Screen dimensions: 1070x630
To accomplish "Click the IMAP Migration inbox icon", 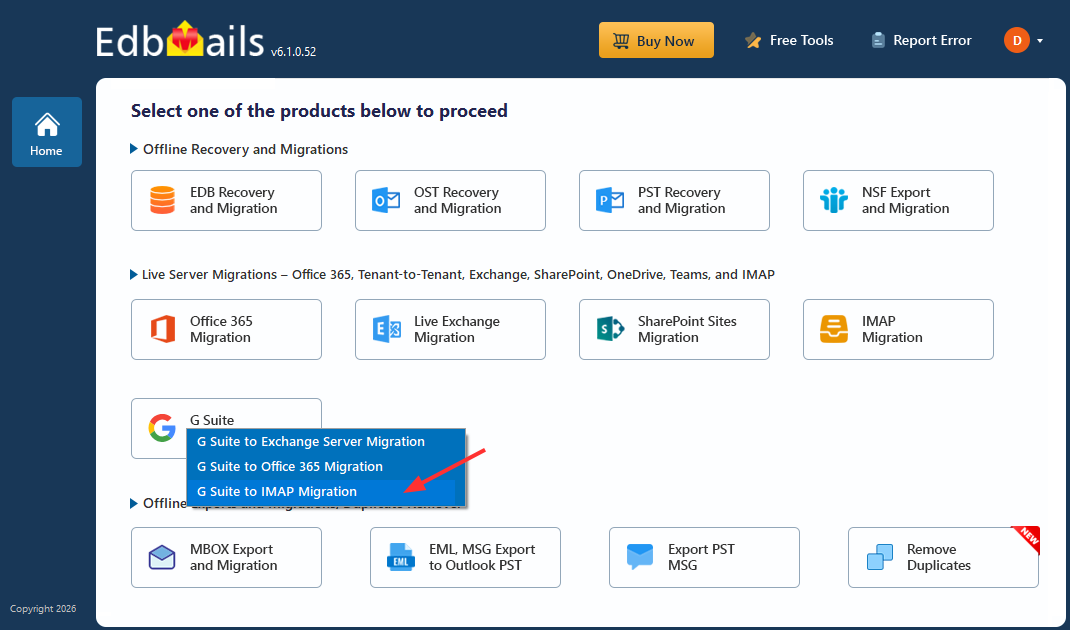I will pos(833,329).
